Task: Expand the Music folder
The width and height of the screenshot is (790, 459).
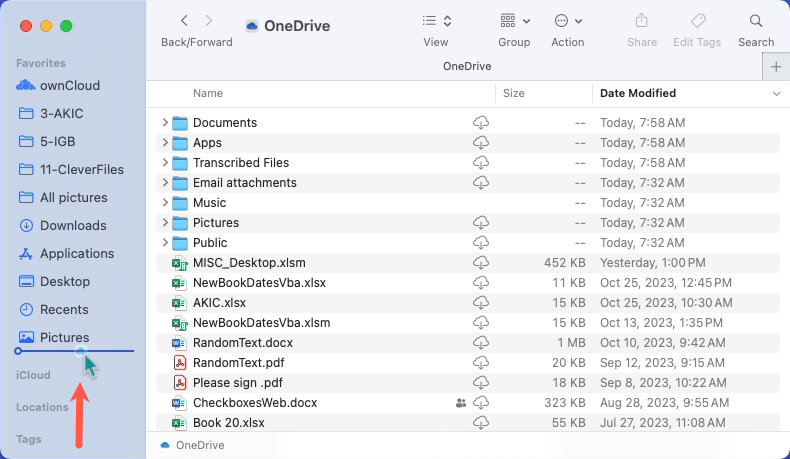Action: click(x=165, y=203)
